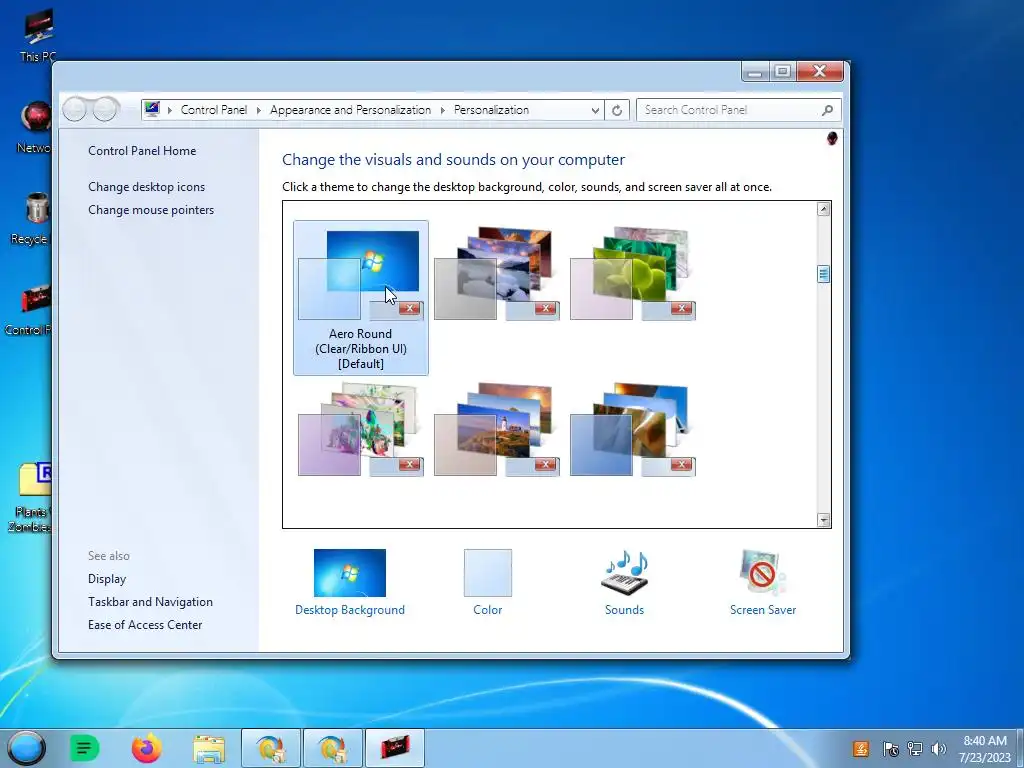Open the address bar history dropdown
Image resolution: width=1024 pixels, height=768 pixels.
(595, 110)
